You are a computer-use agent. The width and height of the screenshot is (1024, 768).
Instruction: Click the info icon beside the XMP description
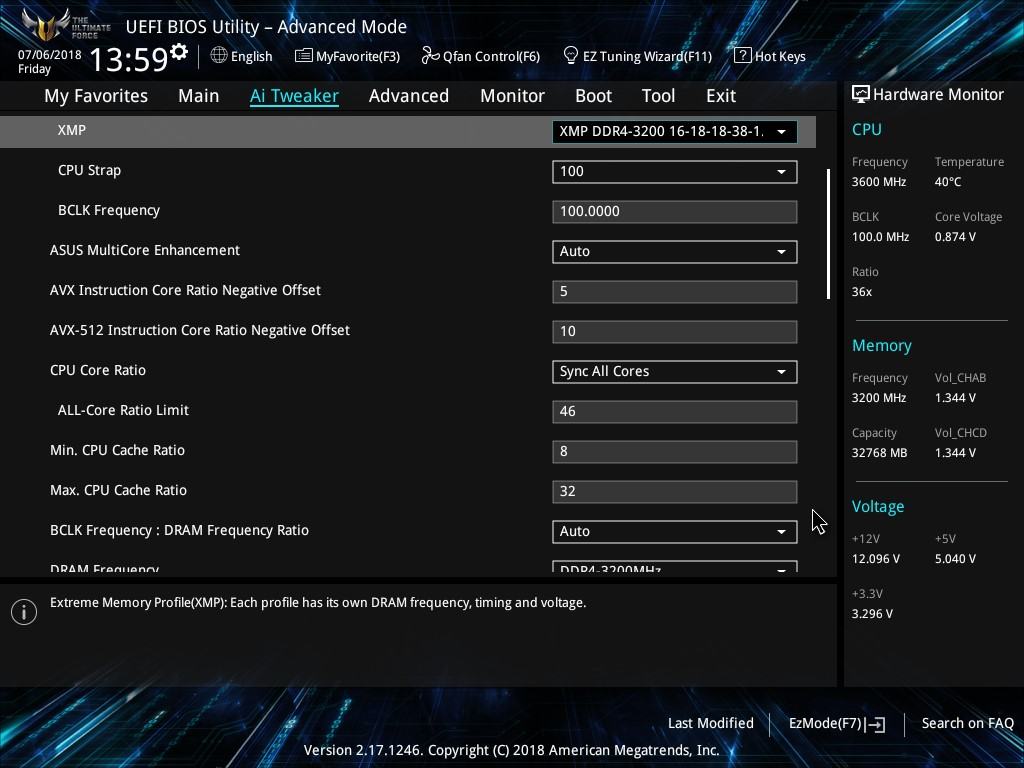pos(24,612)
